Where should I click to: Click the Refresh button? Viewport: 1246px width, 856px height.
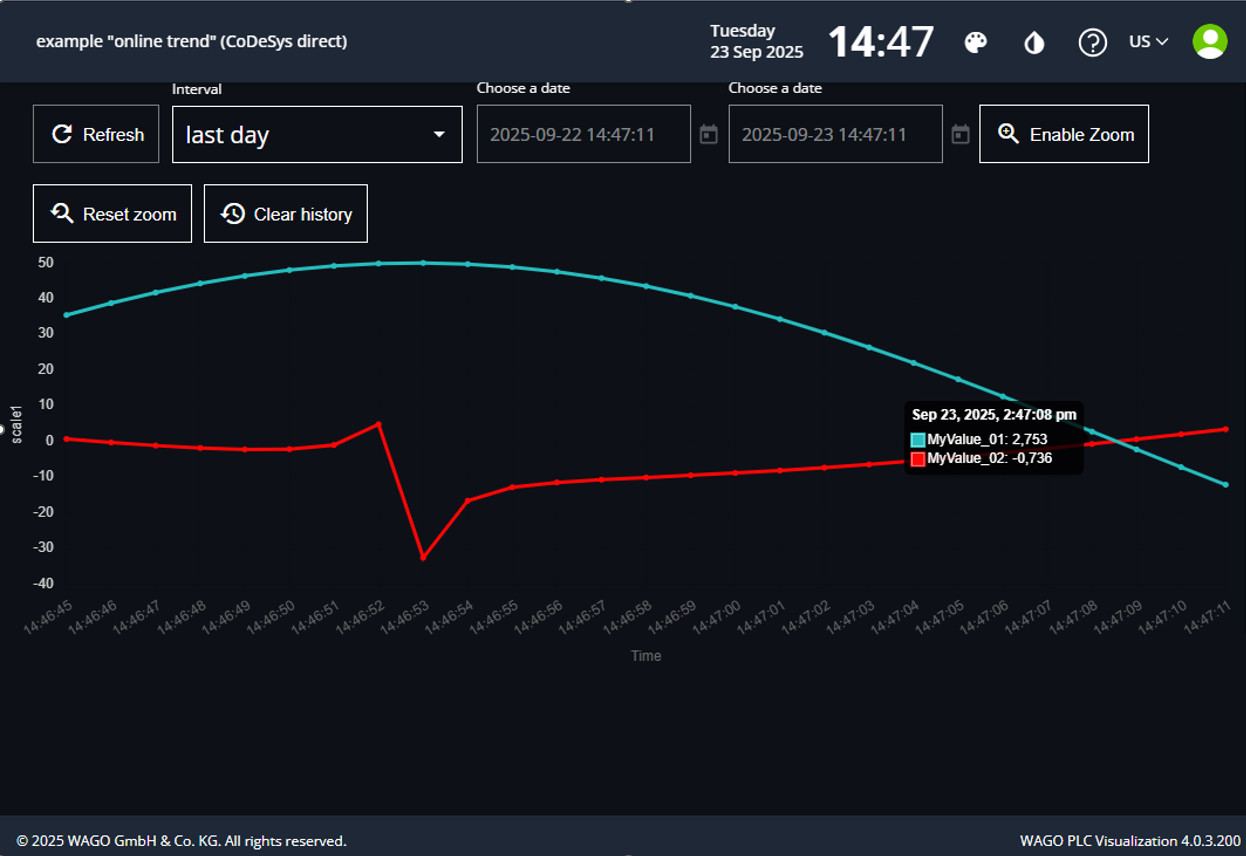[96, 134]
